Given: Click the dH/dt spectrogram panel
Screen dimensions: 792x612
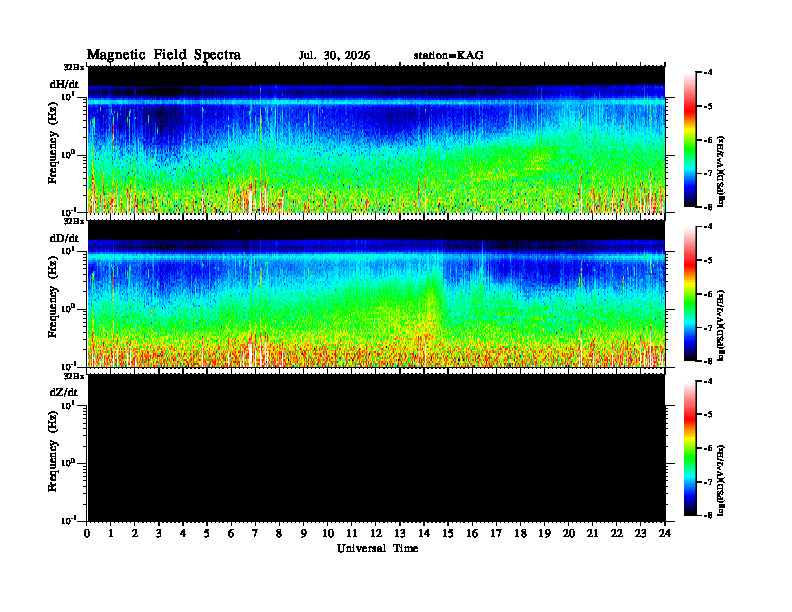Looking at the screenshot, I should tap(376, 139).
